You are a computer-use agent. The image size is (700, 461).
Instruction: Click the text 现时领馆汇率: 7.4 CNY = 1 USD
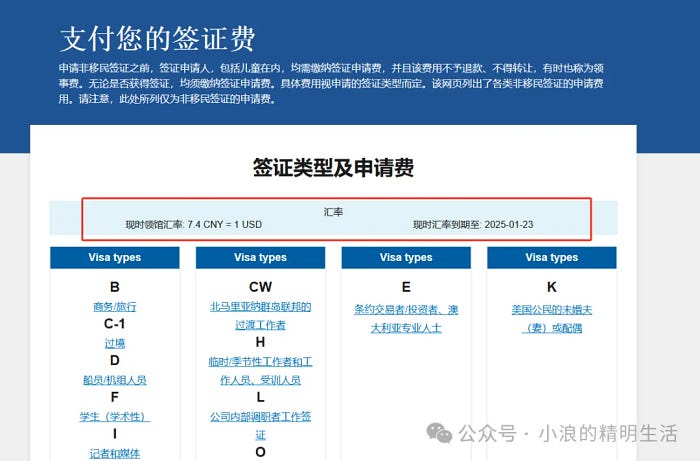coord(194,224)
